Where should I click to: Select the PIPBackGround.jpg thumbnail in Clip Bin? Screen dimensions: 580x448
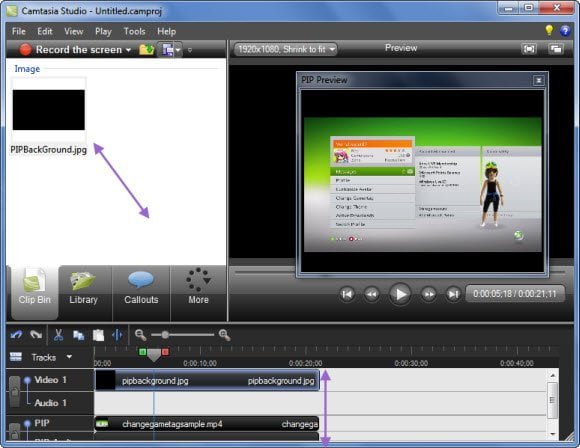[48, 110]
